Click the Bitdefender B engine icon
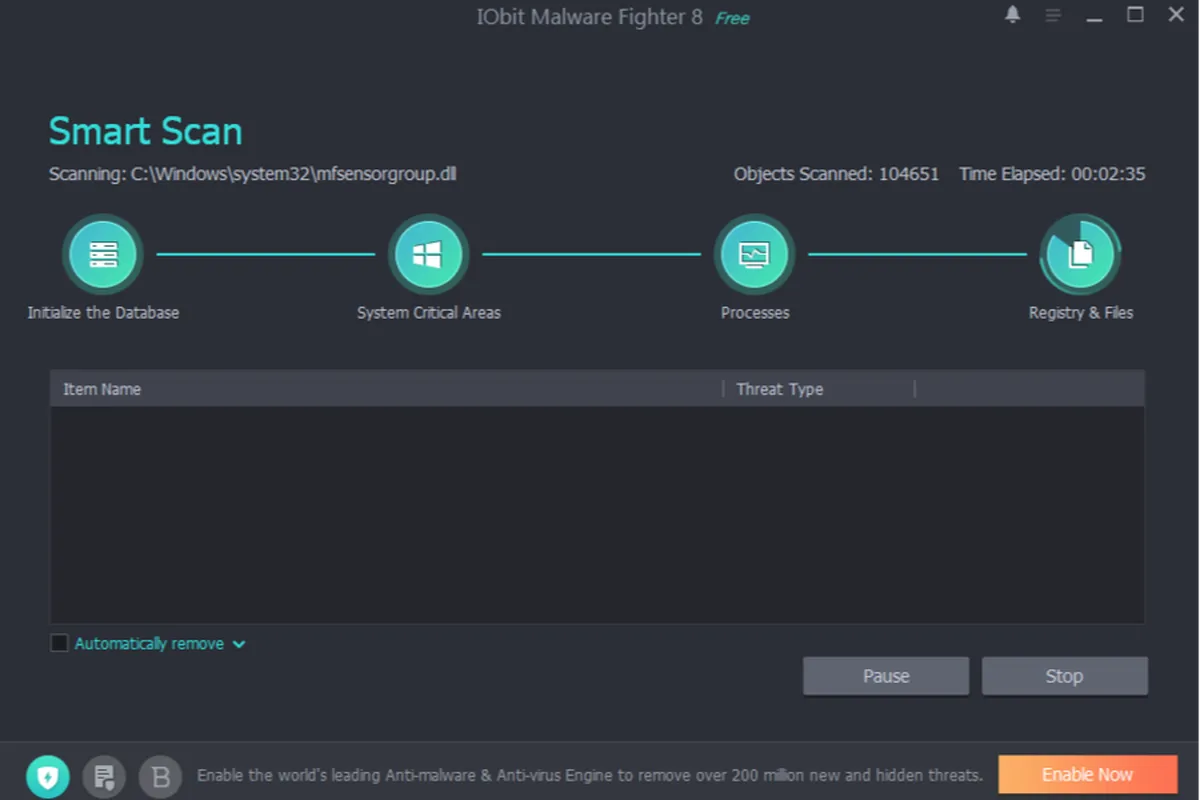Screen dimensions: 1200x800 (160, 775)
